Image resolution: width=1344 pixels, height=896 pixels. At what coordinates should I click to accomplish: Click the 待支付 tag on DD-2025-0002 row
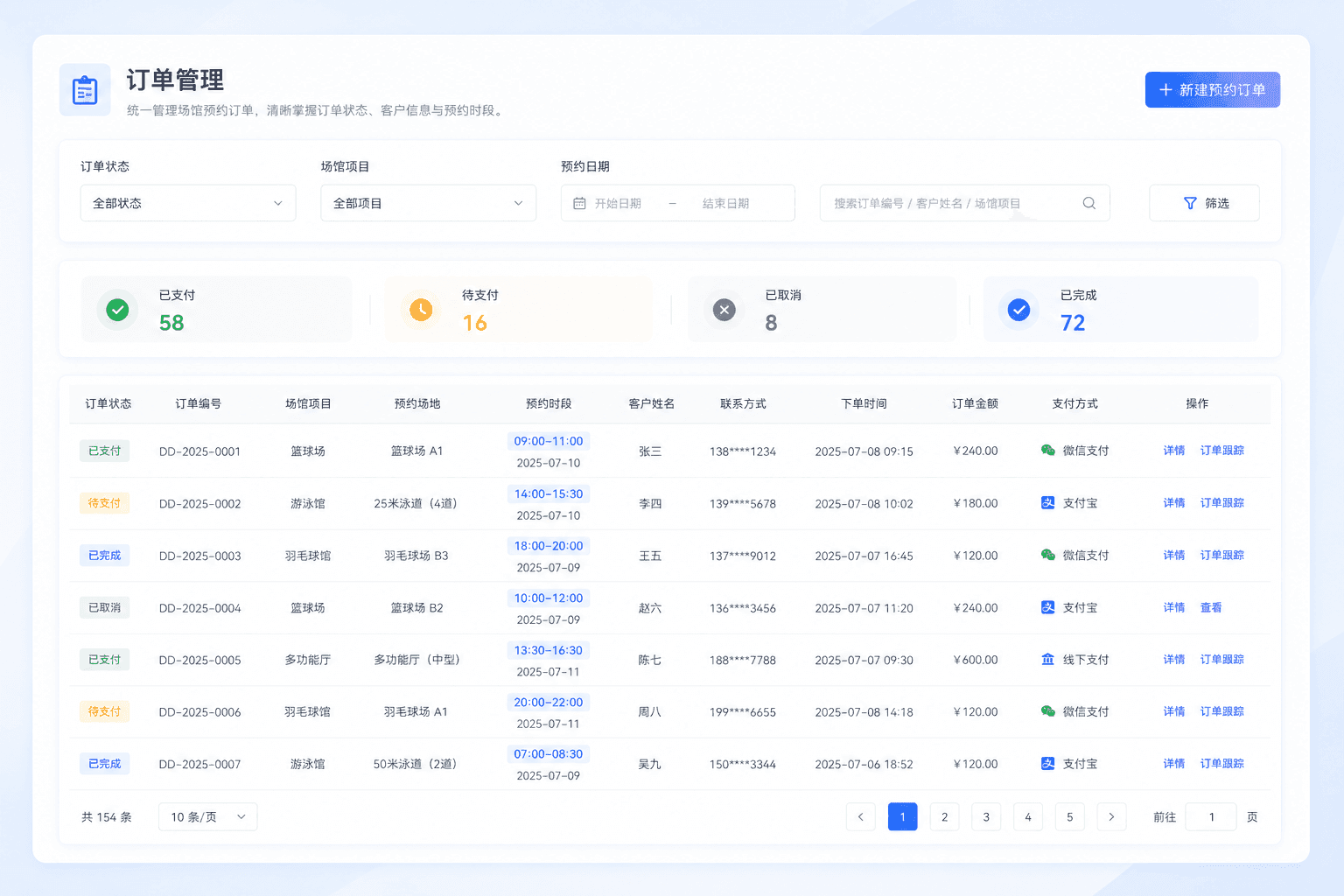(x=105, y=503)
